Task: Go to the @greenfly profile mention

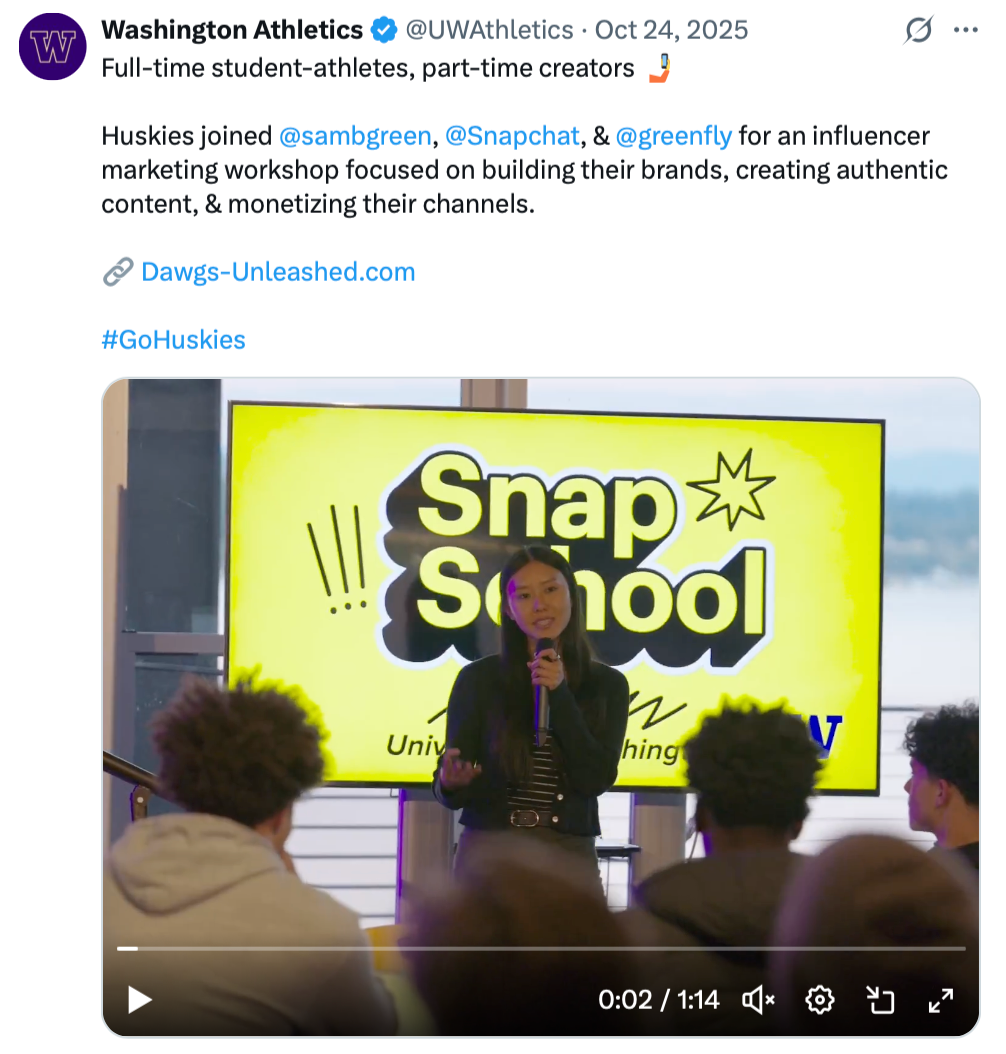Action: click(x=674, y=136)
